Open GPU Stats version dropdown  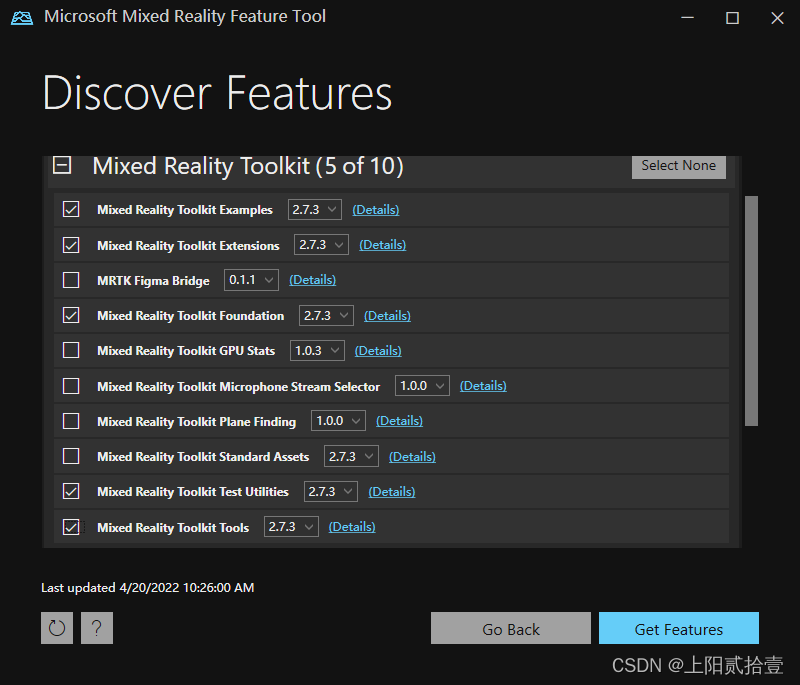pos(317,350)
